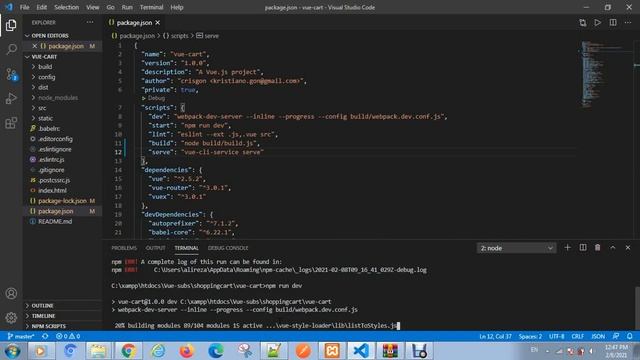Split the editor to the right
Screen dimensions: 640x360
613,23
